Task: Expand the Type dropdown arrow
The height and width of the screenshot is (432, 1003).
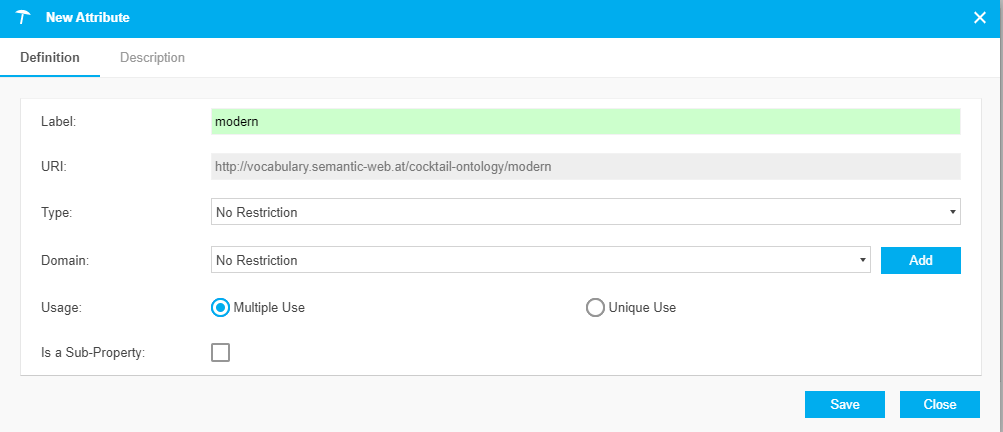Action: tap(952, 212)
